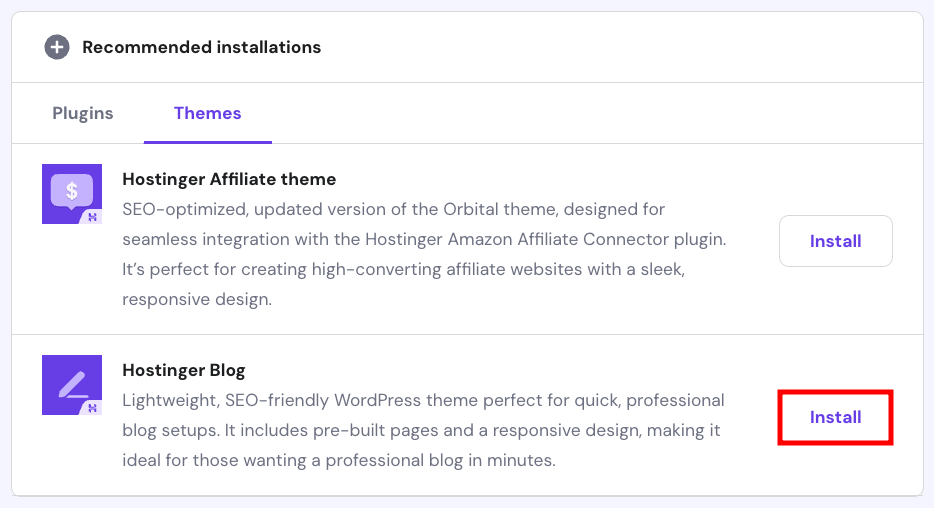Image resolution: width=934 pixels, height=508 pixels.
Task: Install the Hostinger Blog theme
Action: [x=835, y=417]
